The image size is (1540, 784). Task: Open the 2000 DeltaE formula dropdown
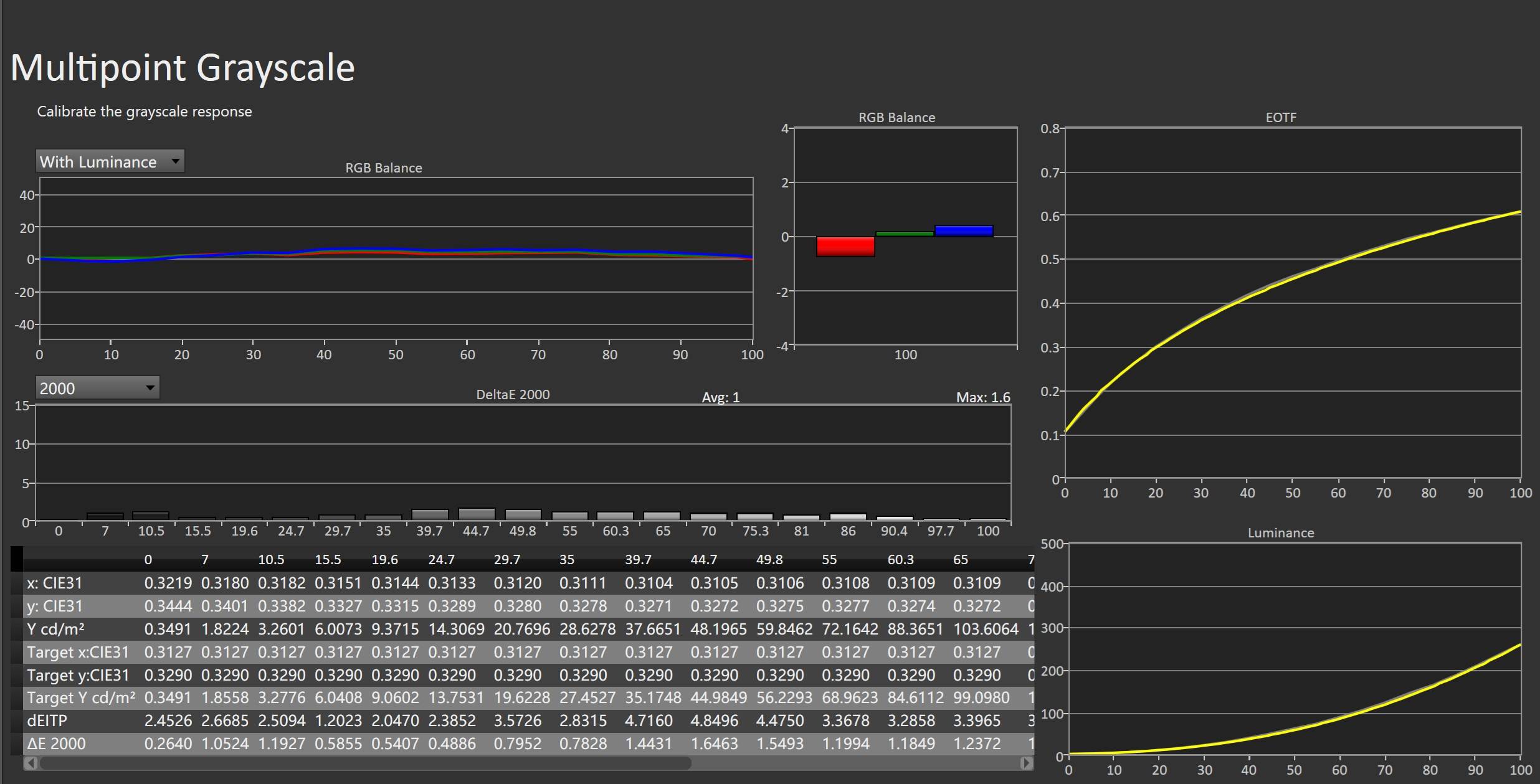[97, 389]
